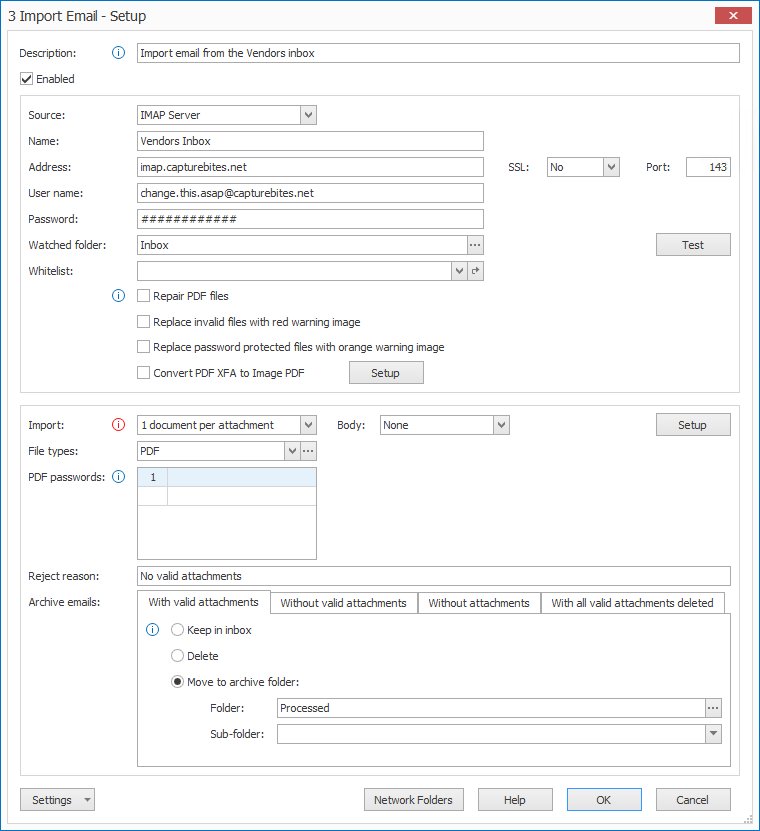760x831 pixels.
Task: Confirm with the OK button
Action: 604,800
